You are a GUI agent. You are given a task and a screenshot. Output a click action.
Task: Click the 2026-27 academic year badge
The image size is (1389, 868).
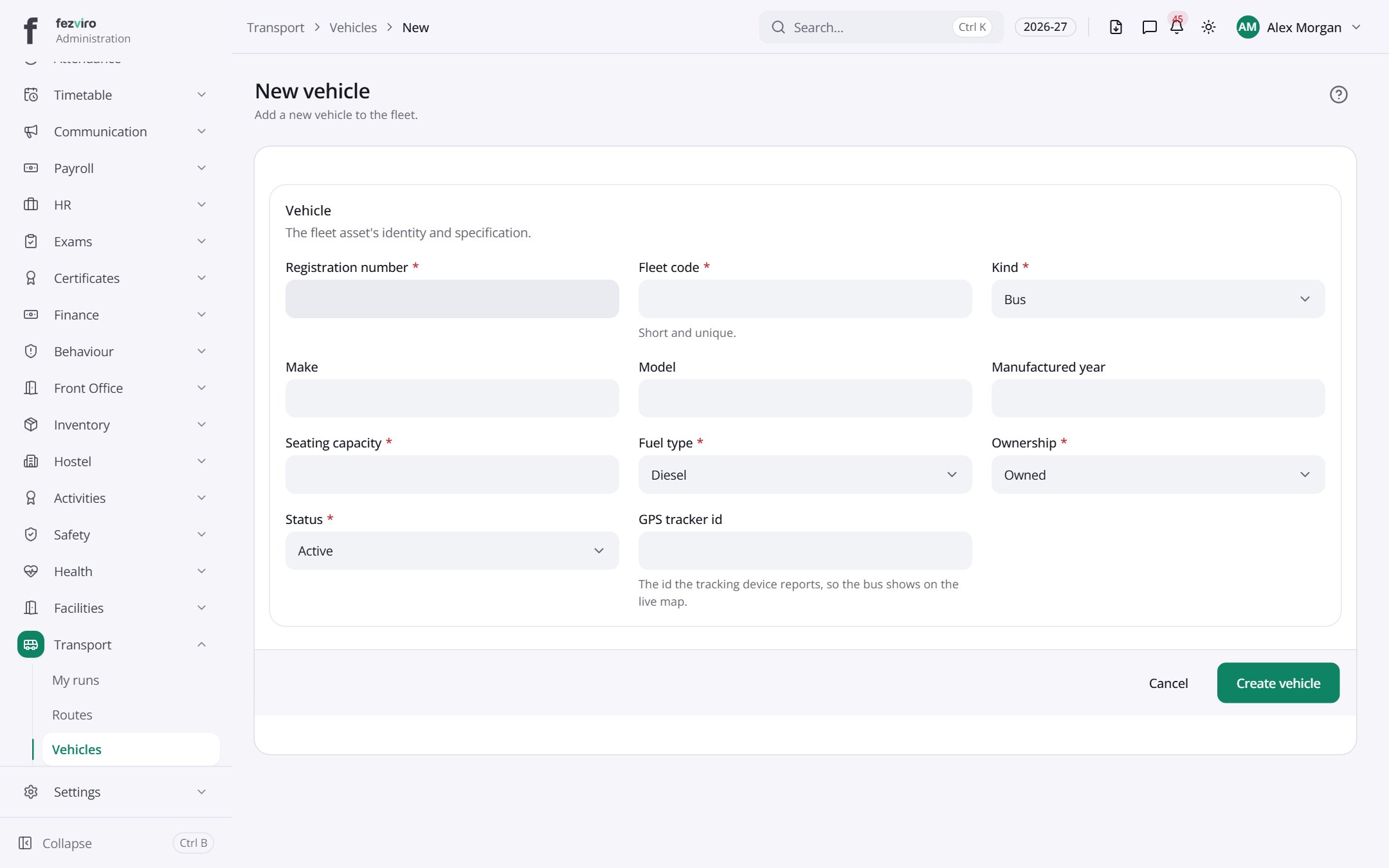click(x=1045, y=27)
